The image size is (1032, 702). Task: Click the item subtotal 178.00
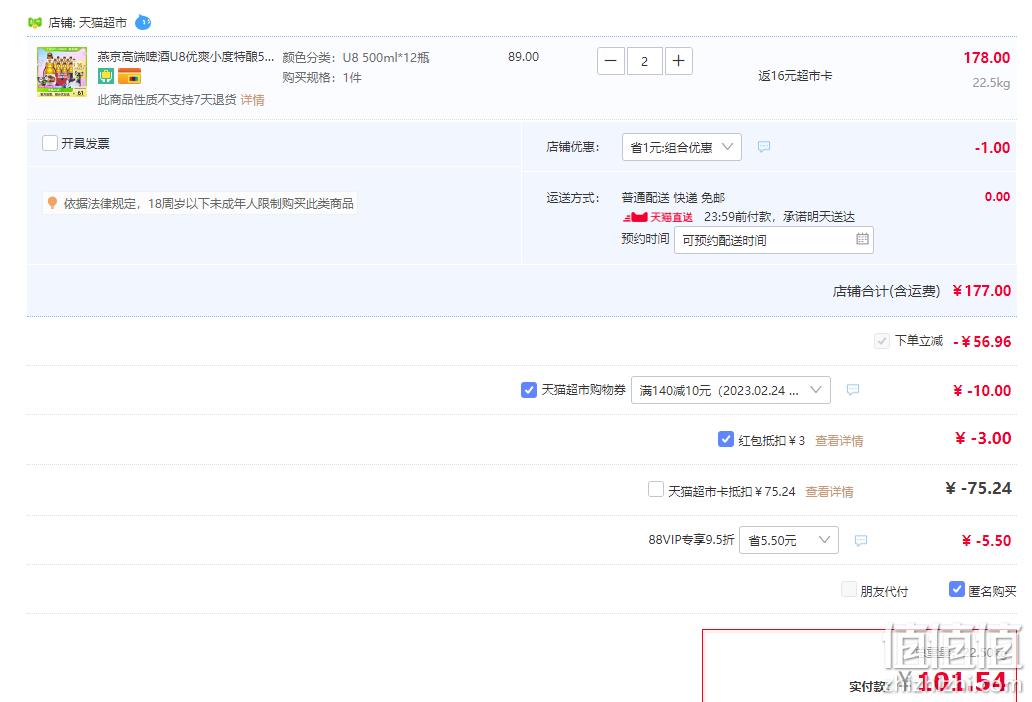coord(987,58)
